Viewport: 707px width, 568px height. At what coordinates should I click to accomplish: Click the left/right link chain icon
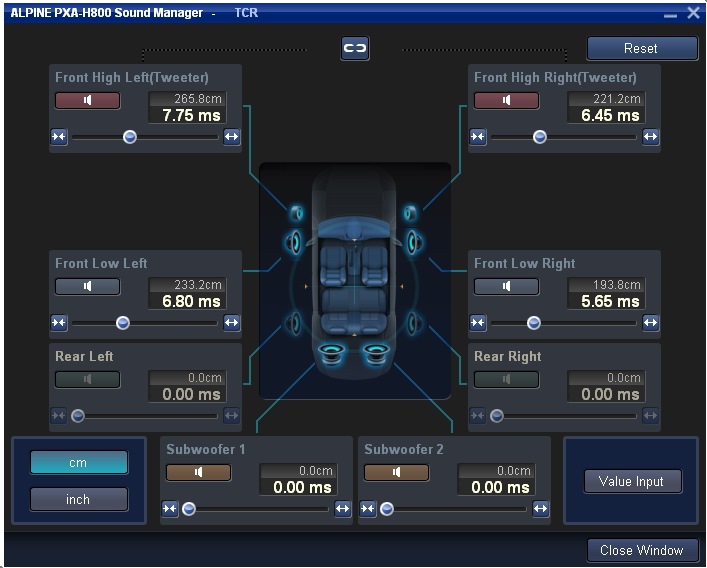tap(355, 48)
